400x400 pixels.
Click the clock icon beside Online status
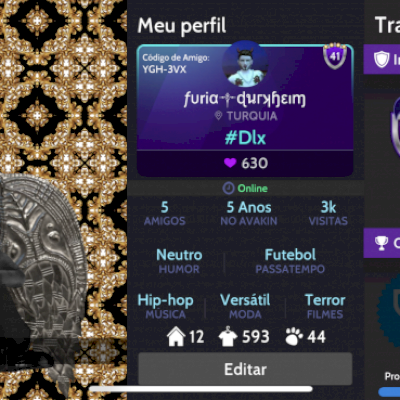(228, 188)
